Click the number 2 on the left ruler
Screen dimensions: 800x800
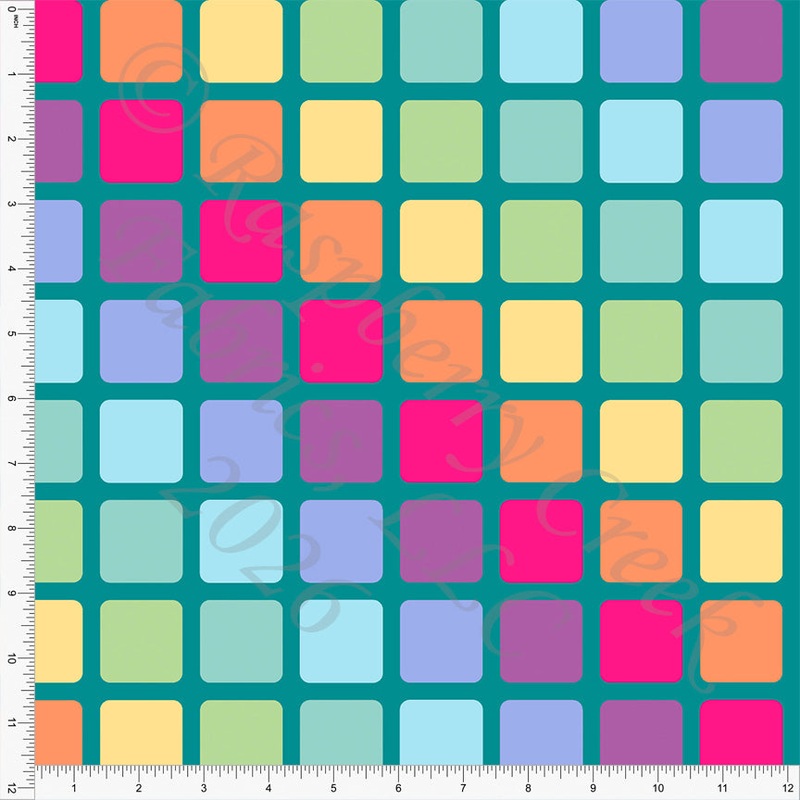(12, 139)
